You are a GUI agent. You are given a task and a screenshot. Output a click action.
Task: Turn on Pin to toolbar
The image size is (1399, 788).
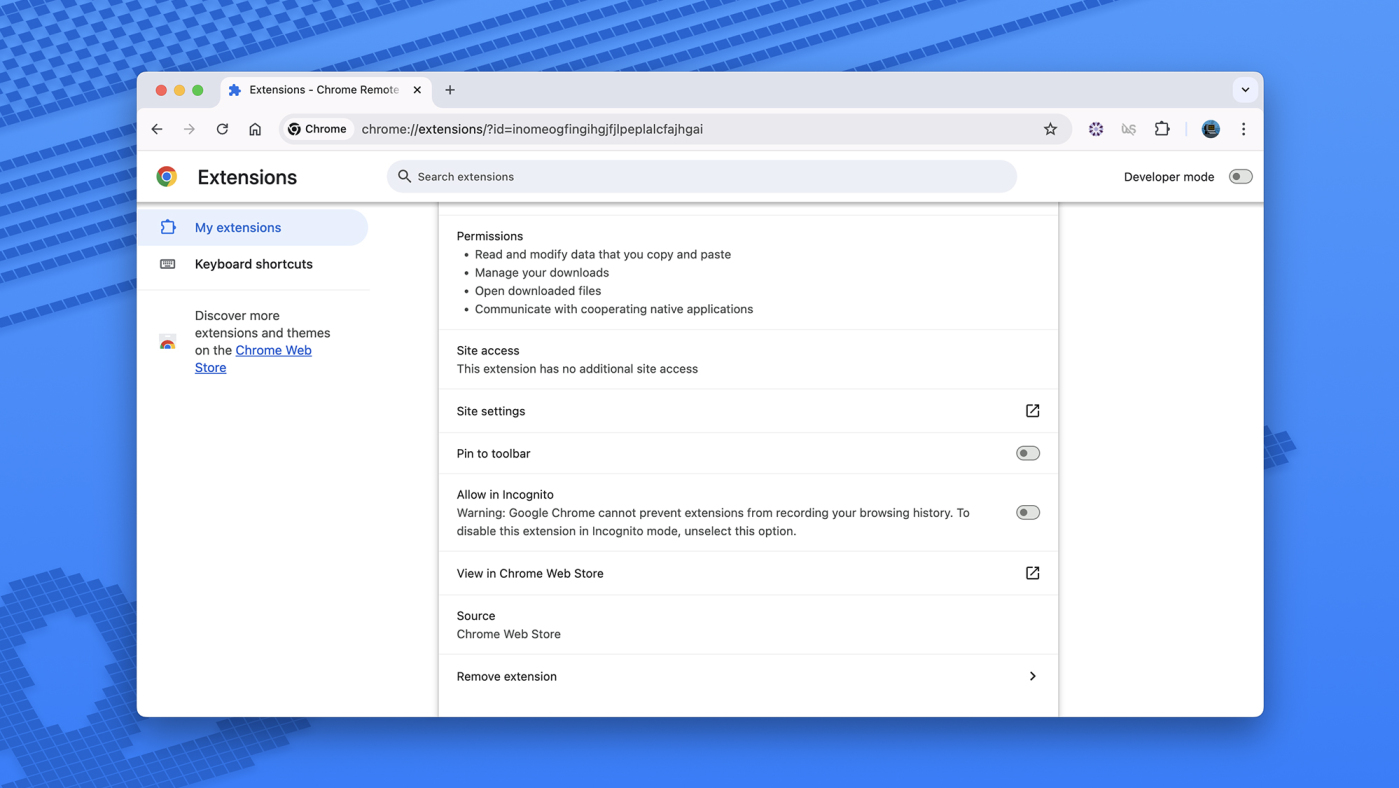point(1027,453)
